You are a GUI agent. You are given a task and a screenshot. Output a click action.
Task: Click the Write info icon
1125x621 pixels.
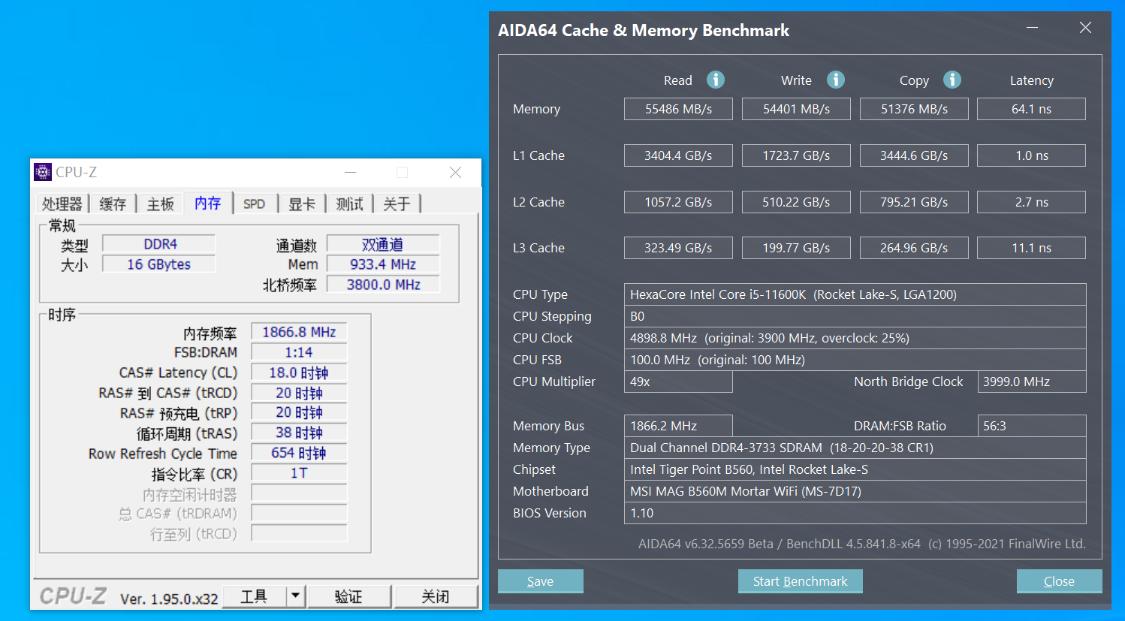[836, 80]
